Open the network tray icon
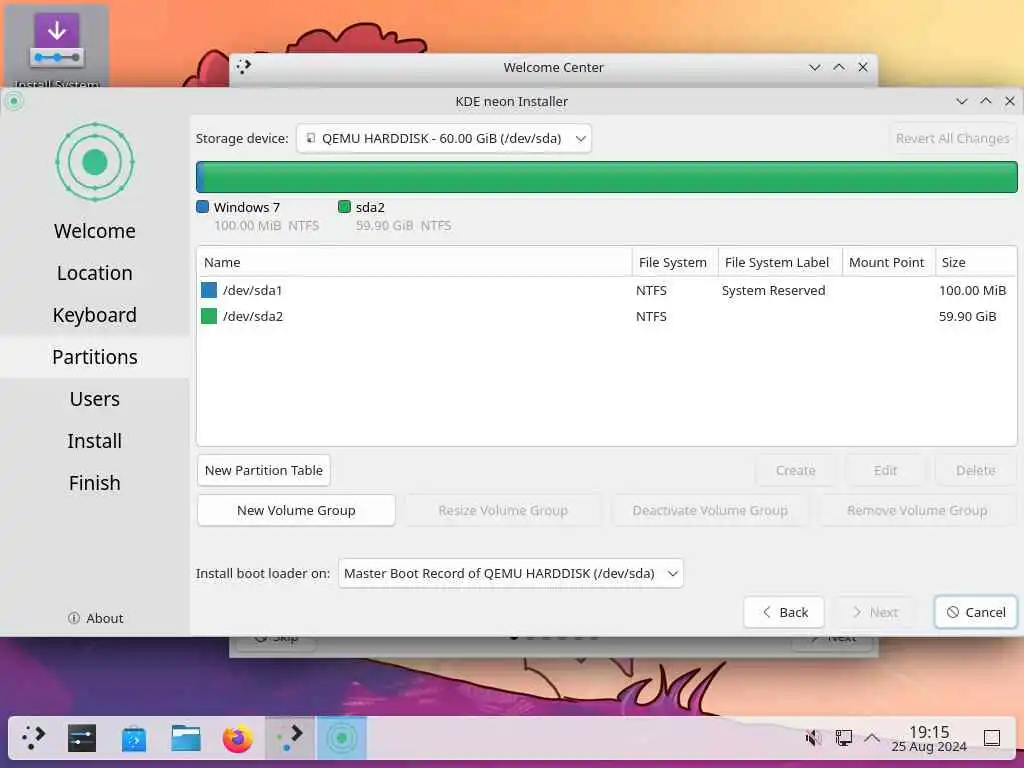1024x768 pixels. coord(843,738)
